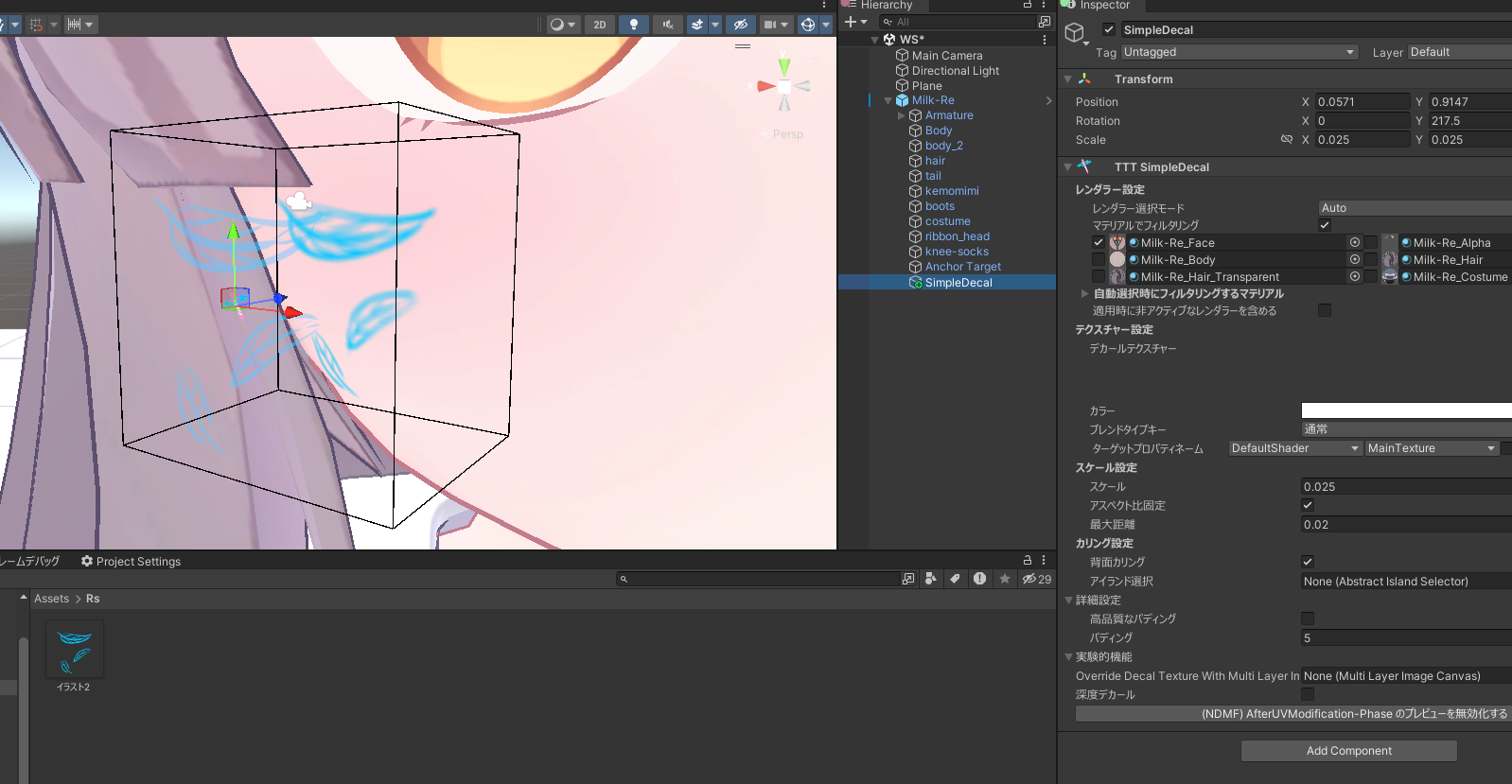
Task: Open the DefaultShader dropdown
Action: pos(1293,448)
